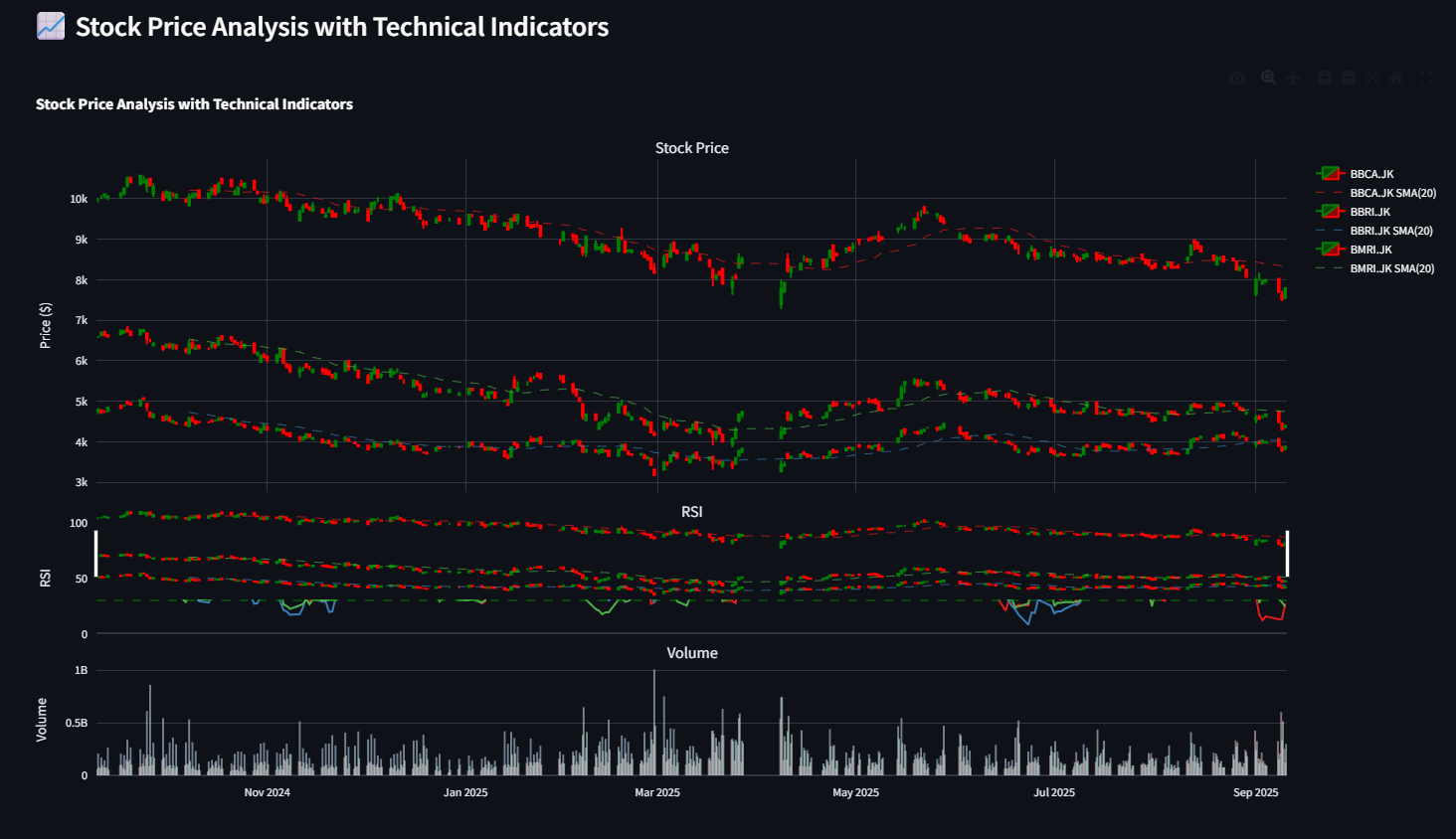The width and height of the screenshot is (1456, 839).
Task: Click the 'Mar 2025' x-axis label
Action: pyautogui.click(x=657, y=792)
